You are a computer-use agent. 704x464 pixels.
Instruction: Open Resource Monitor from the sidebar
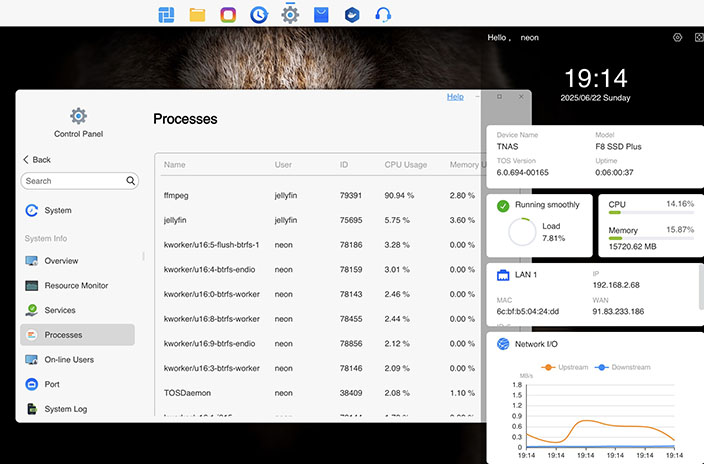click(76, 285)
